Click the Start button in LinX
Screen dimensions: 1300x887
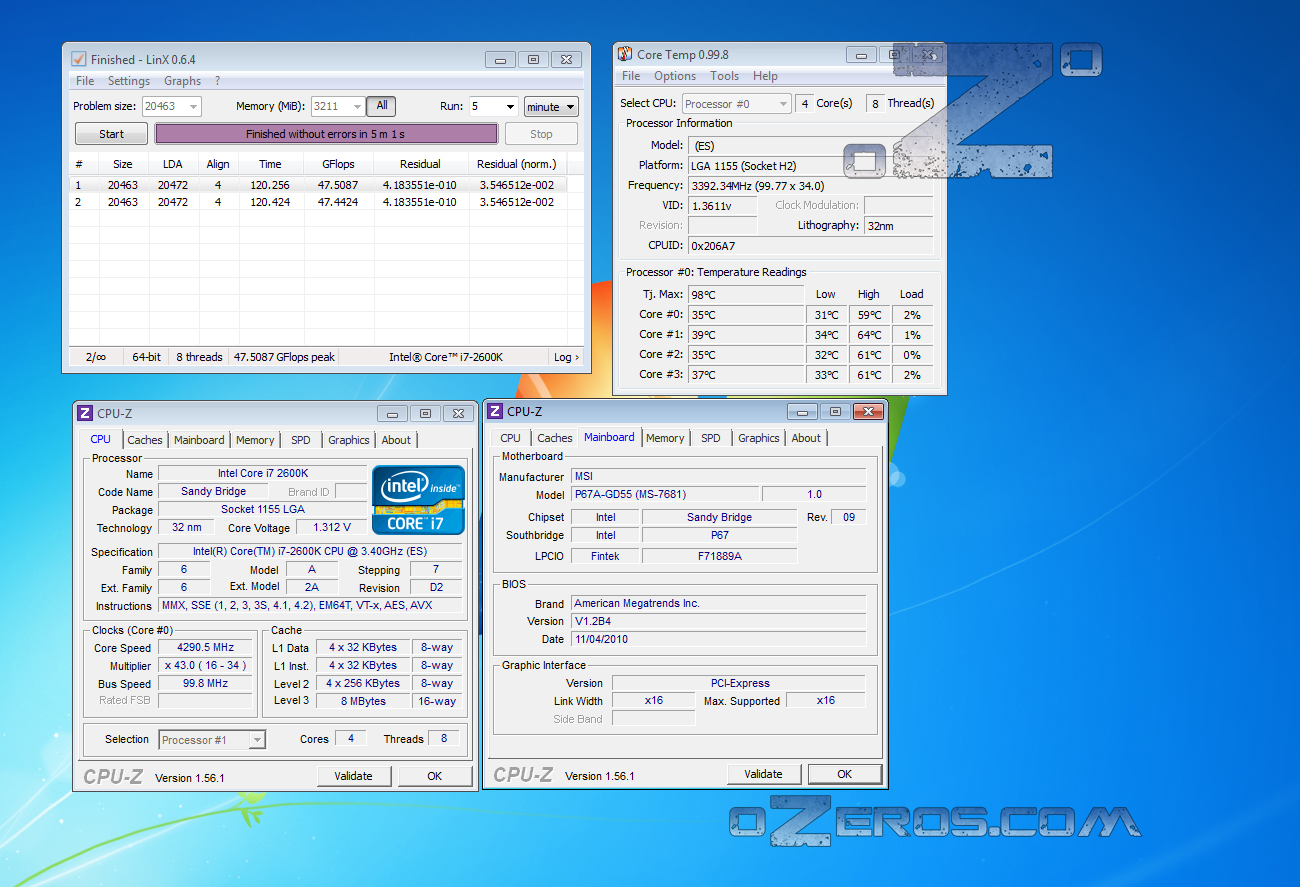112,134
